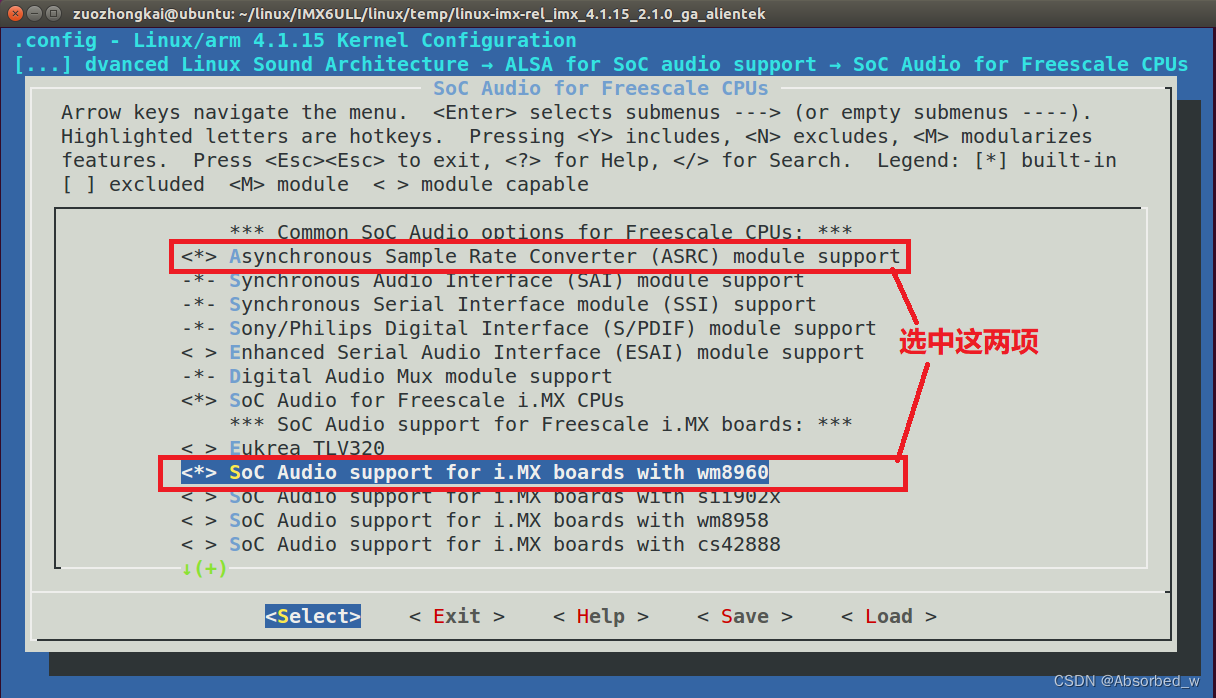Load a saved configuration file
Image resolution: width=1216 pixels, height=698 pixels.
pos(888,616)
